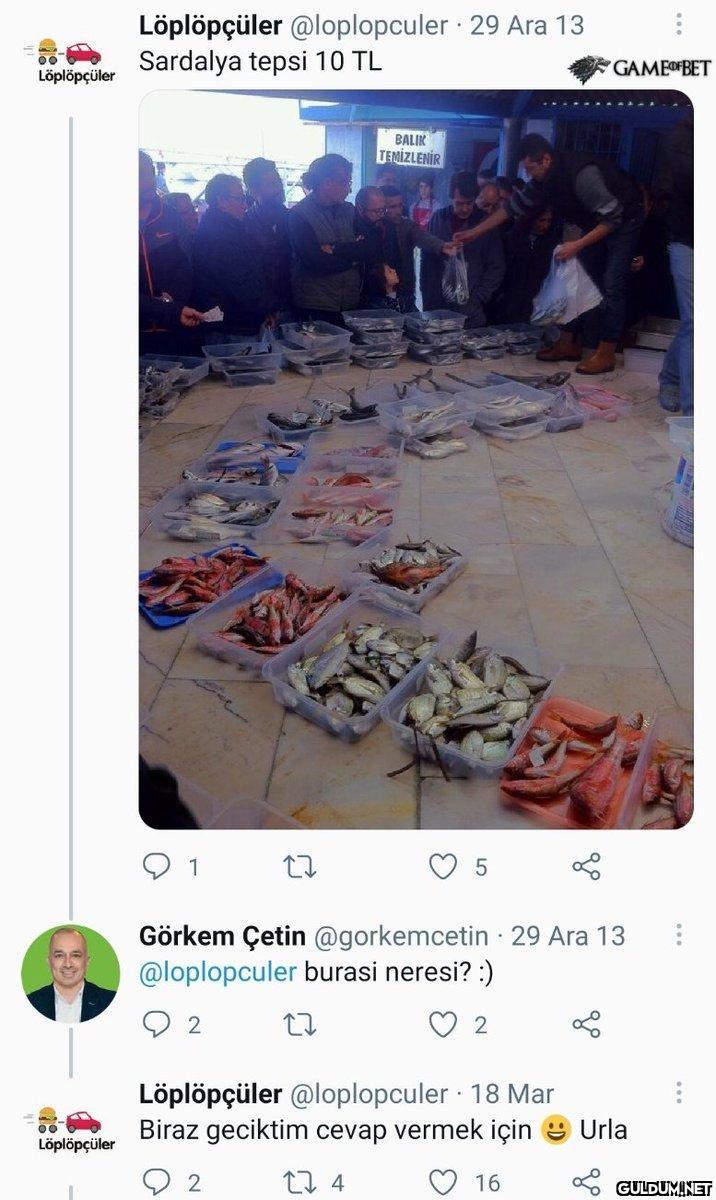Image resolution: width=716 pixels, height=1200 pixels.
Task: Reply to Görkem Çetin's tweet
Action: [x=157, y=1023]
